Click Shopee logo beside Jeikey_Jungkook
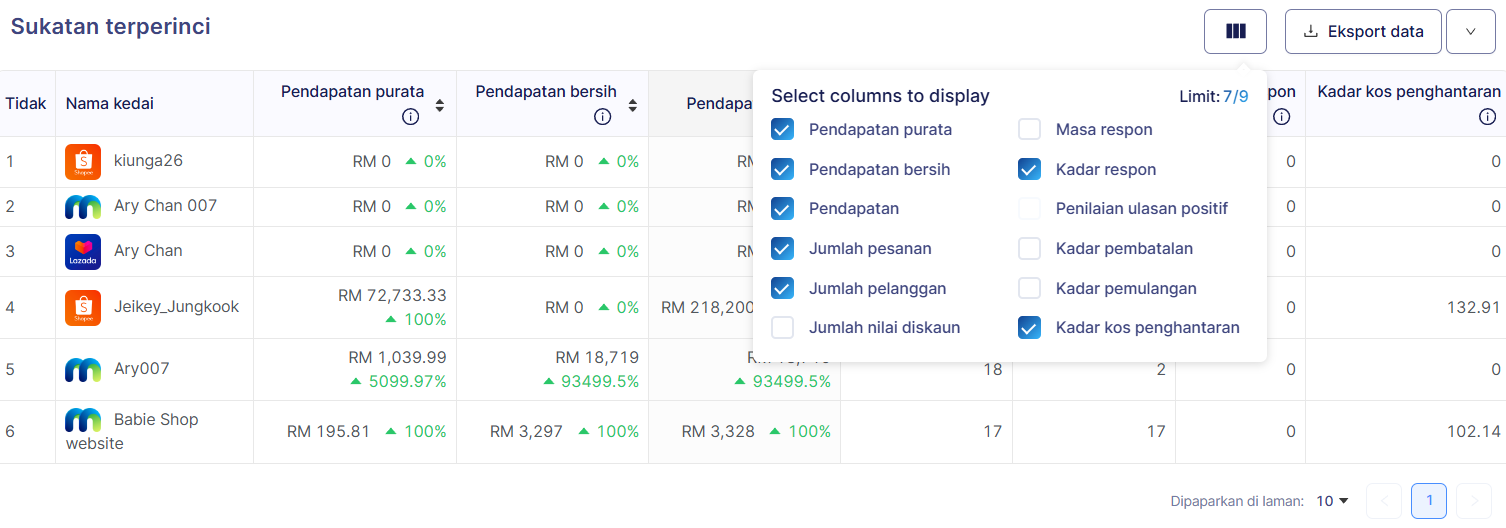 click(83, 308)
